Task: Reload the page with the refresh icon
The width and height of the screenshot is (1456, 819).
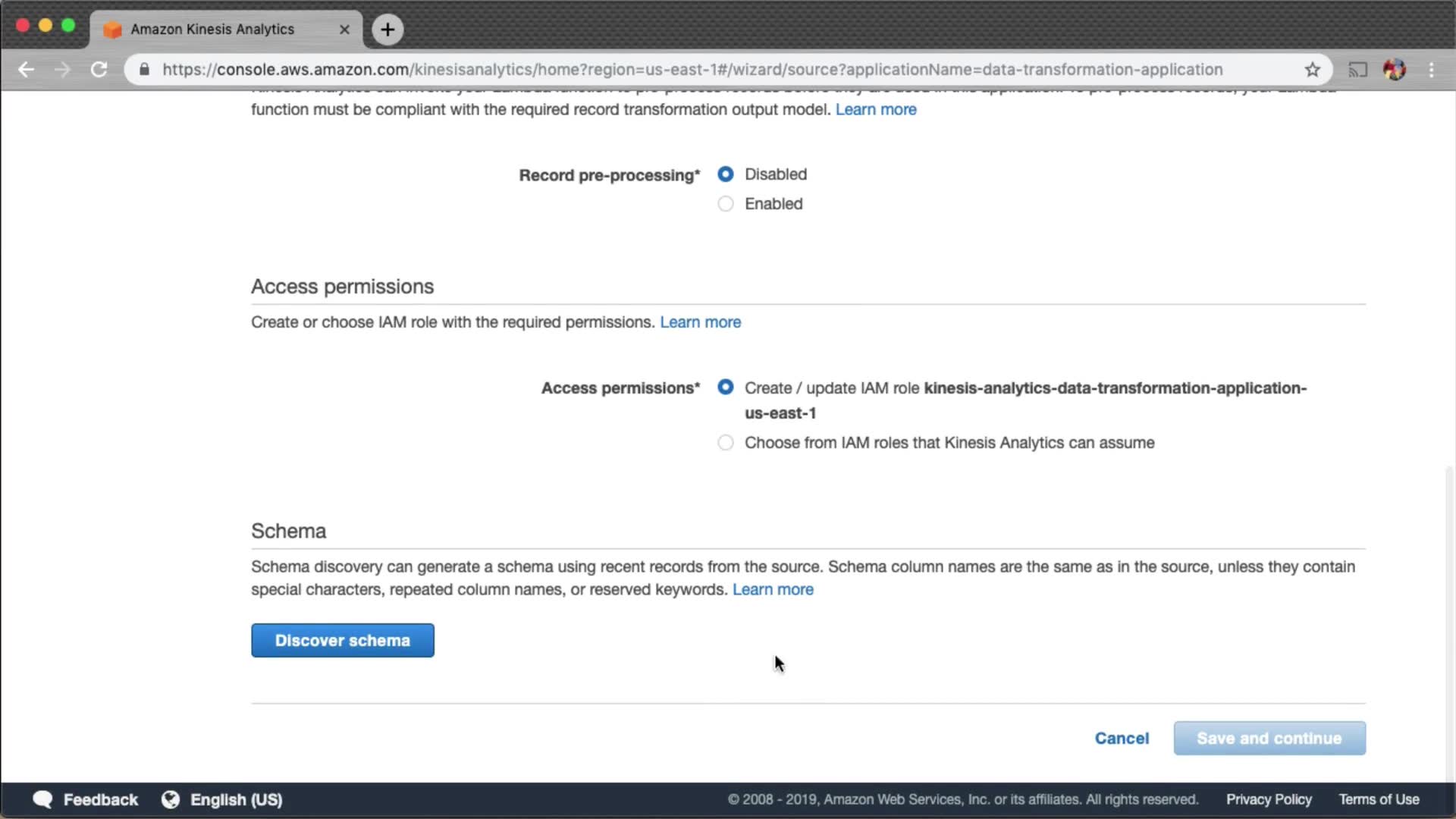Action: click(99, 70)
